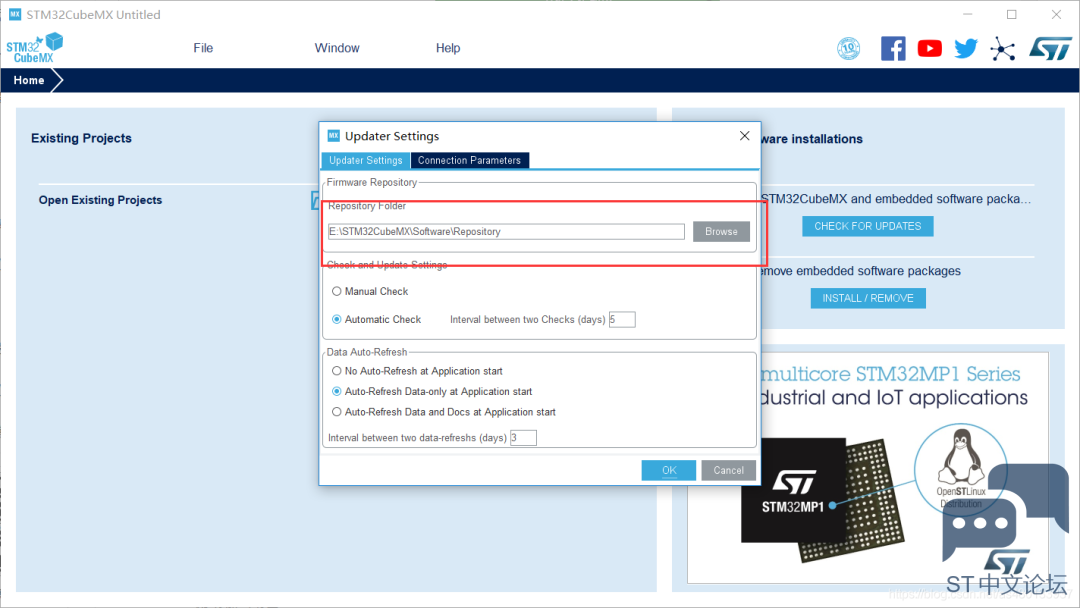This screenshot has height=608, width=1080.
Task: Open the File menu
Action: click(x=203, y=48)
